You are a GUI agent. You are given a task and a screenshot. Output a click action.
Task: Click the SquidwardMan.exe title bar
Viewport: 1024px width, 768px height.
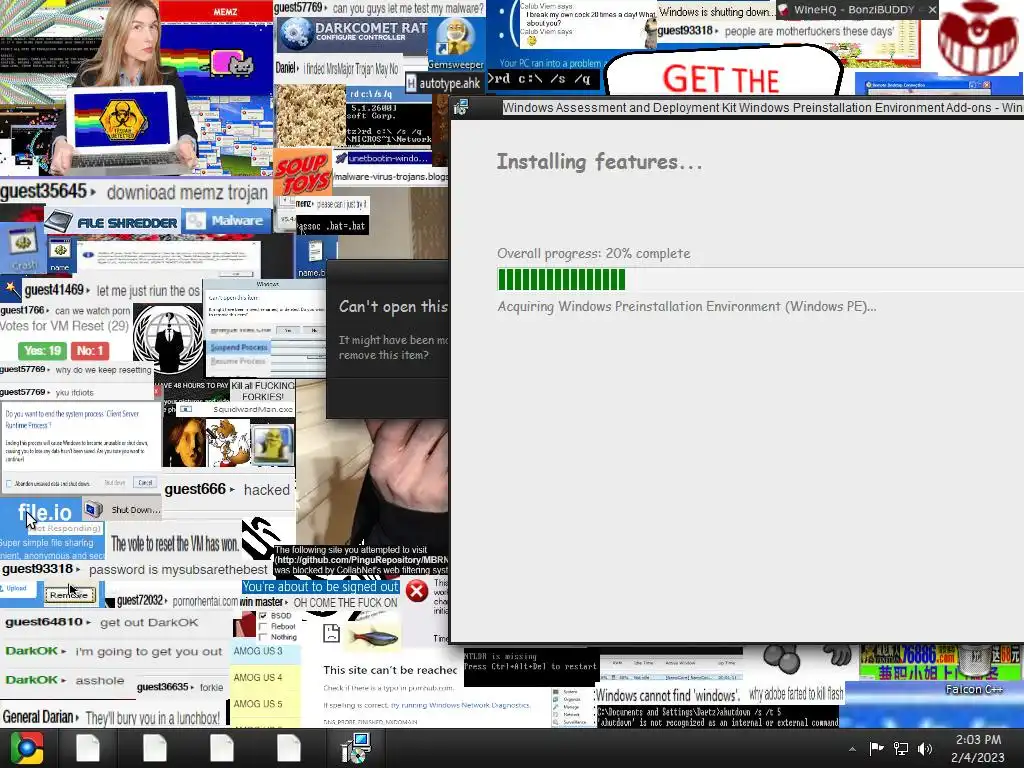tap(237, 409)
